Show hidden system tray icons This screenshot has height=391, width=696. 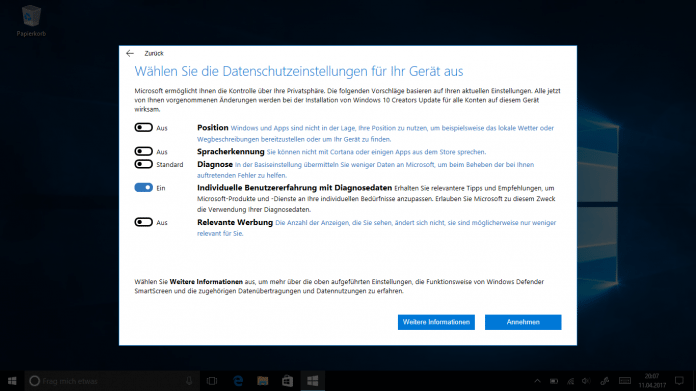(537, 381)
